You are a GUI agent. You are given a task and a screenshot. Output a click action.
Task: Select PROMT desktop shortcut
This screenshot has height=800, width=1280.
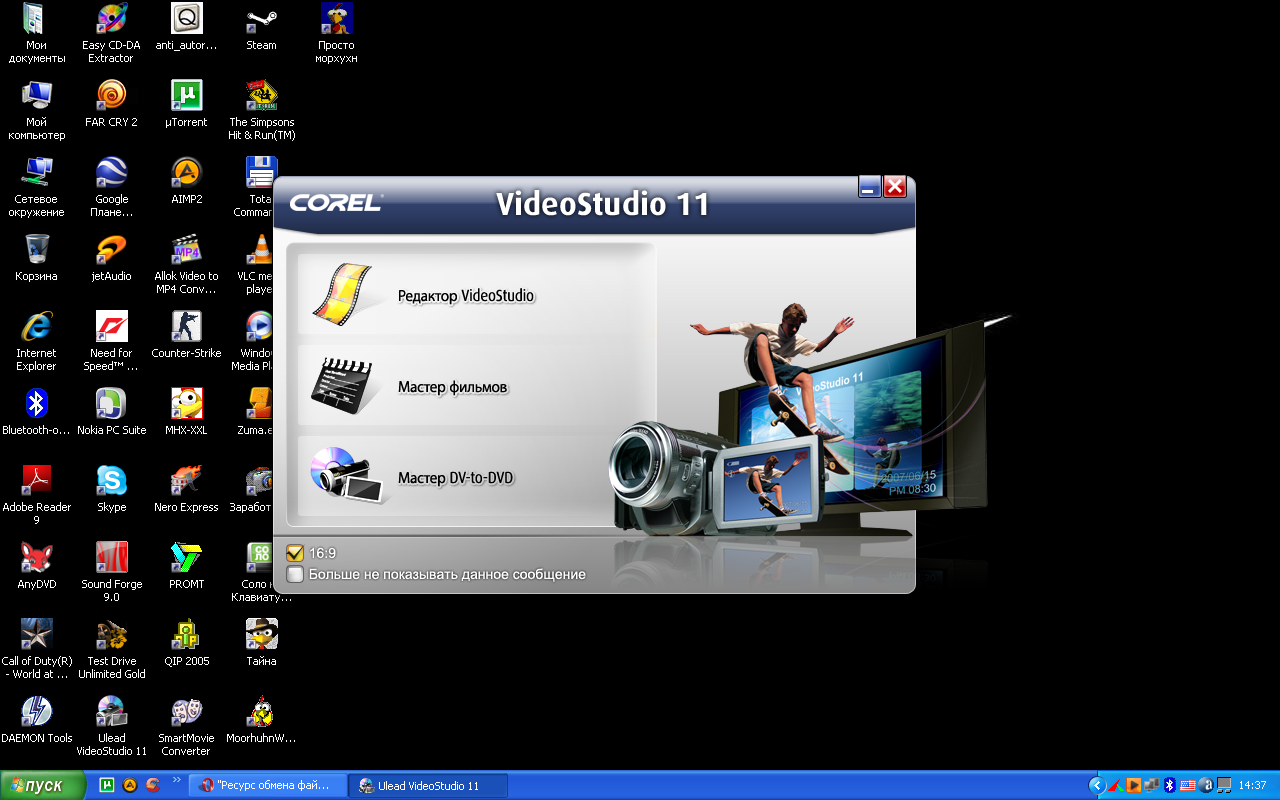(186, 566)
